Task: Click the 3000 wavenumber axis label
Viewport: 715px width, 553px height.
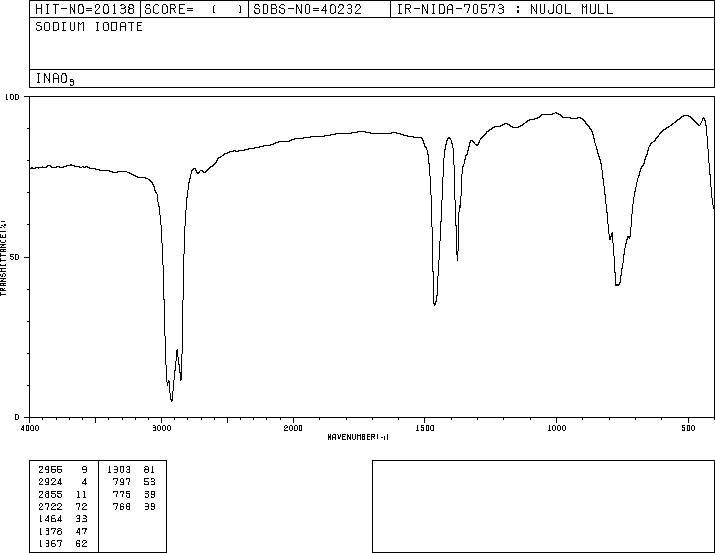Action: click(x=161, y=428)
